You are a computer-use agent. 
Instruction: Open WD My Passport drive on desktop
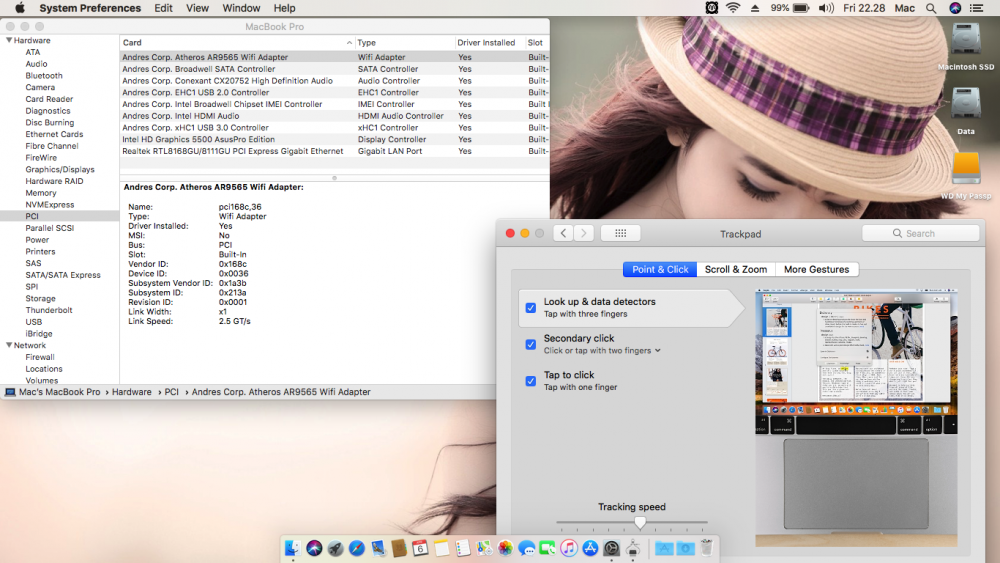click(x=966, y=170)
